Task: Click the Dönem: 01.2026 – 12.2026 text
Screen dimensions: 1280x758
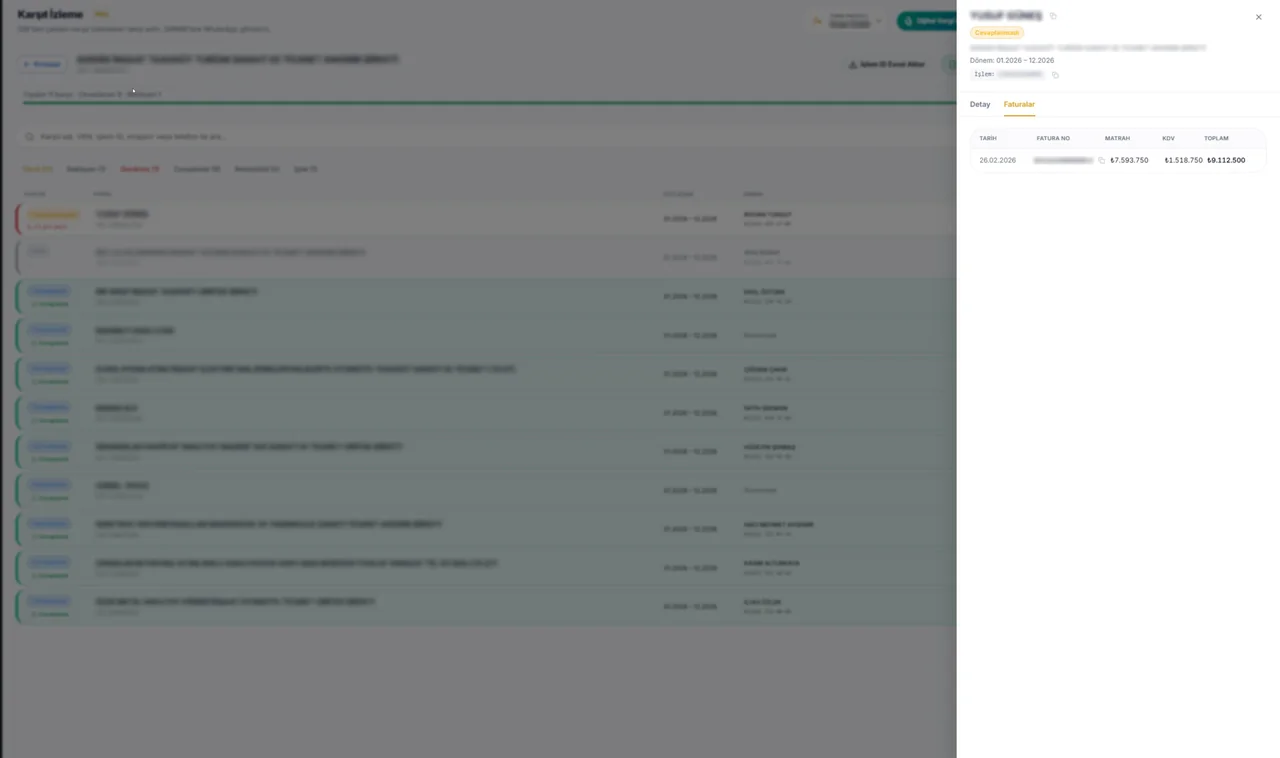Action: point(1012,60)
